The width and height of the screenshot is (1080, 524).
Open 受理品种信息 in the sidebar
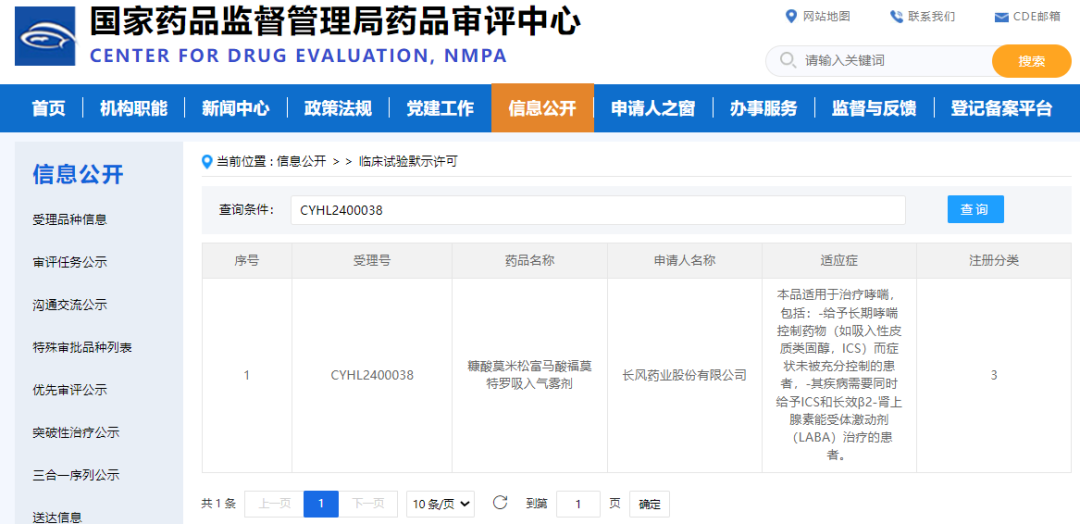coord(69,219)
